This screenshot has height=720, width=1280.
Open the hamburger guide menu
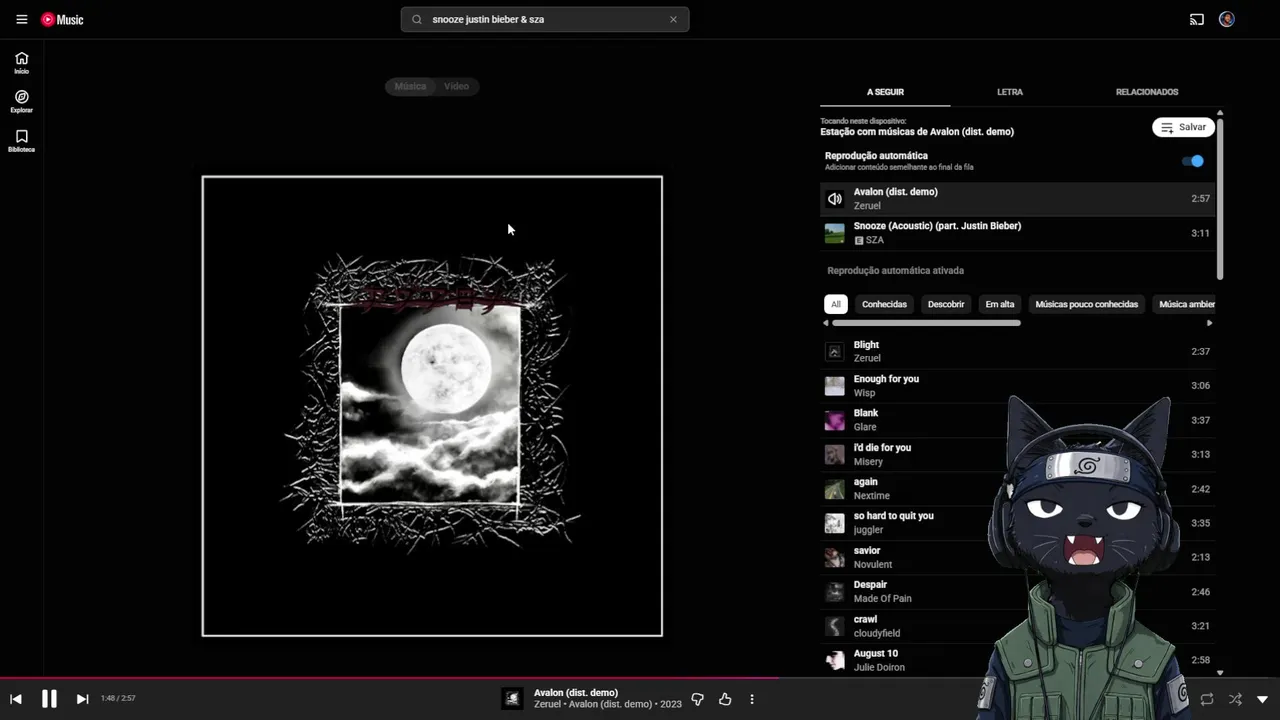(21, 19)
